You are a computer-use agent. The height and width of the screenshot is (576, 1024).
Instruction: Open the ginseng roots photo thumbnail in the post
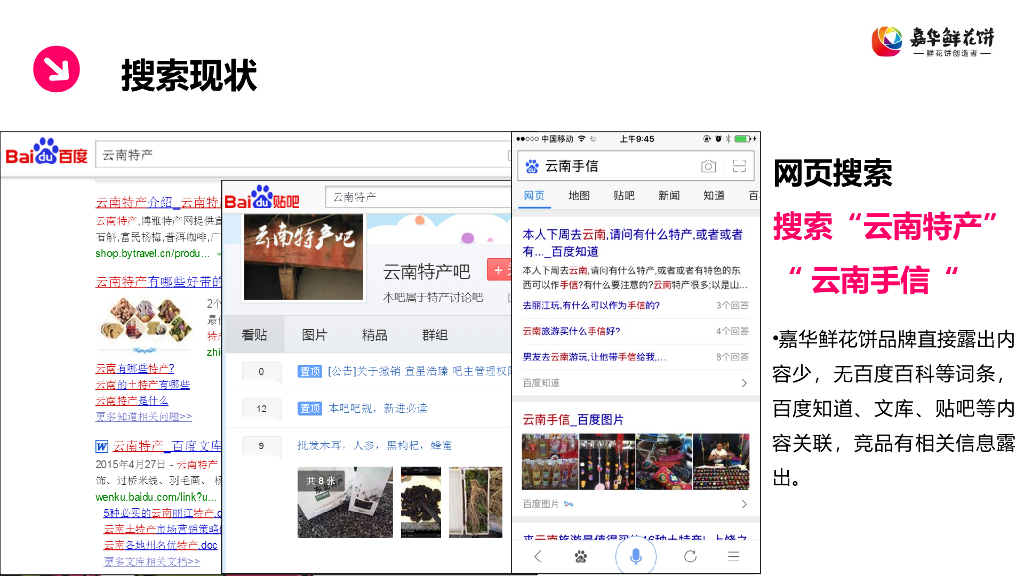click(x=475, y=502)
